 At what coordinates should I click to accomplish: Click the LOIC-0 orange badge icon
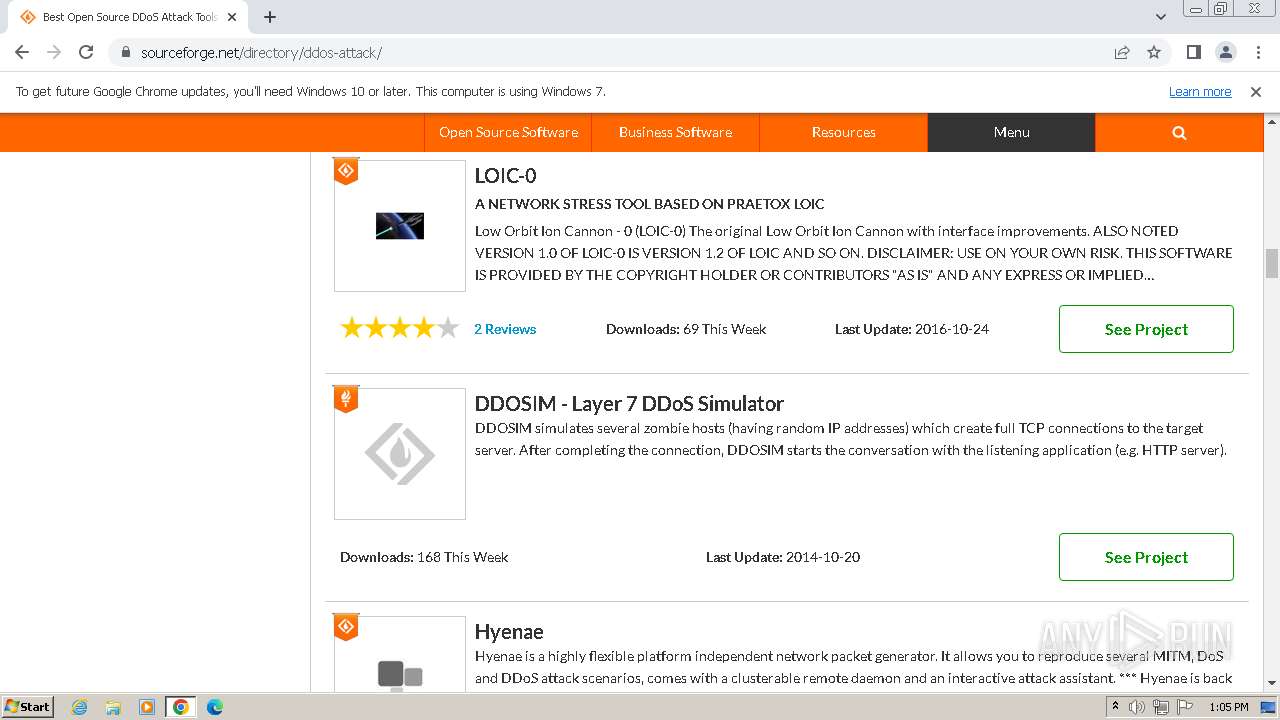(346, 172)
